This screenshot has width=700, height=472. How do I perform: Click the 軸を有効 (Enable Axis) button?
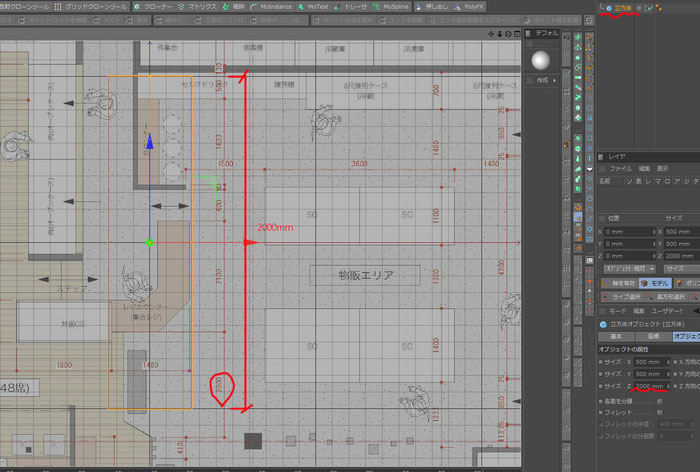619,283
